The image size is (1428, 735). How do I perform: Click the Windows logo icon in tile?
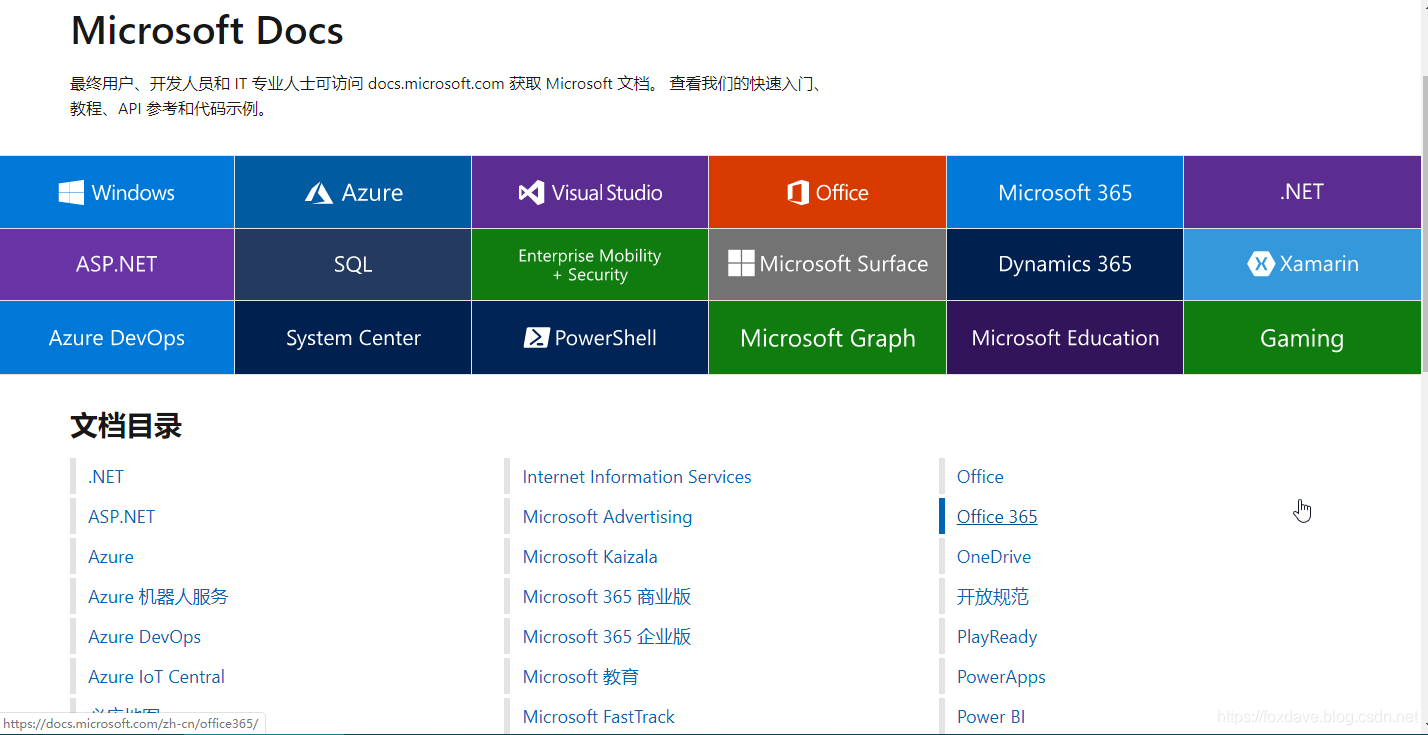(x=71, y=193)
